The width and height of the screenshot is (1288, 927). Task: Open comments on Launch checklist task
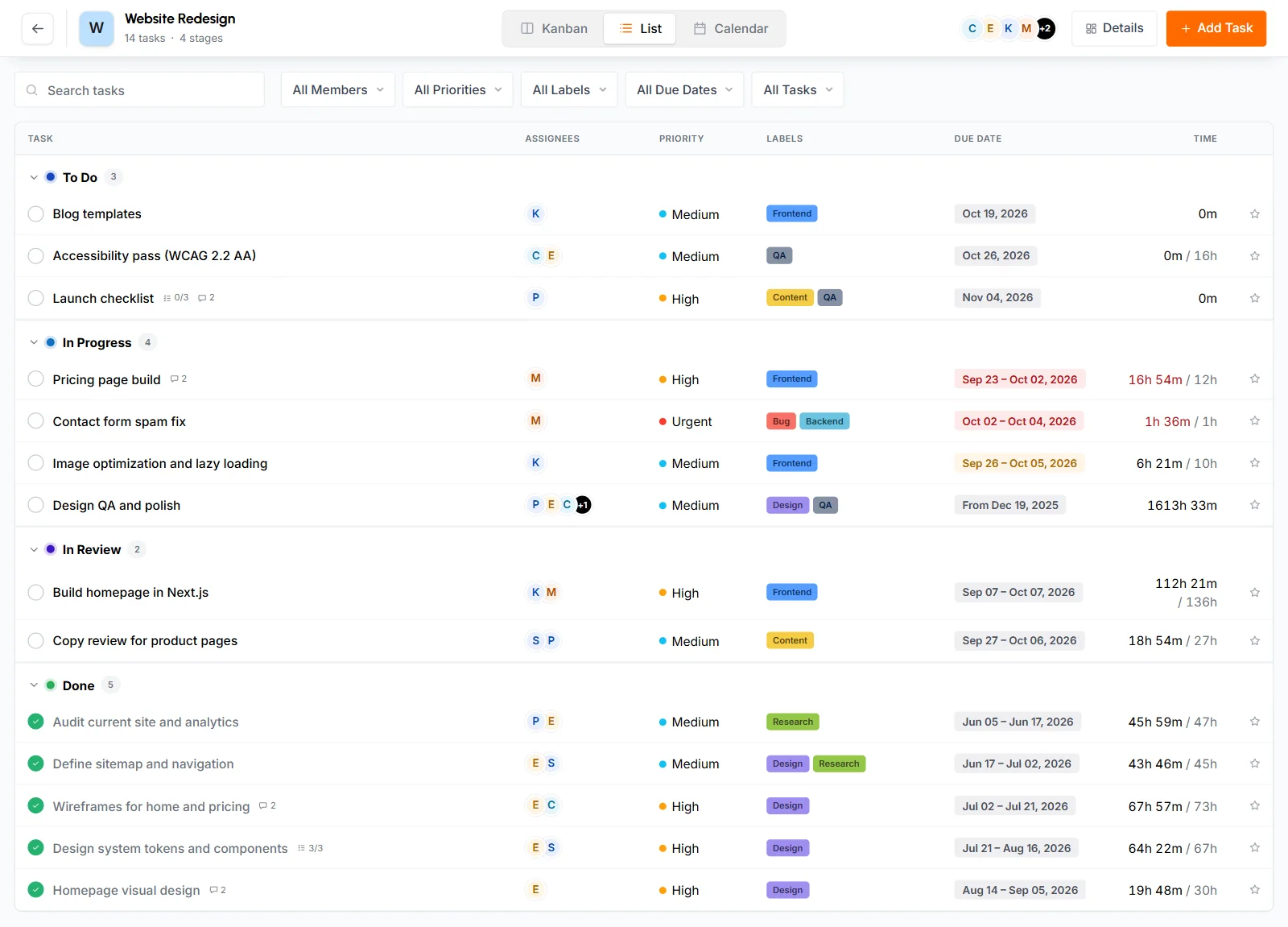(206, 298)
